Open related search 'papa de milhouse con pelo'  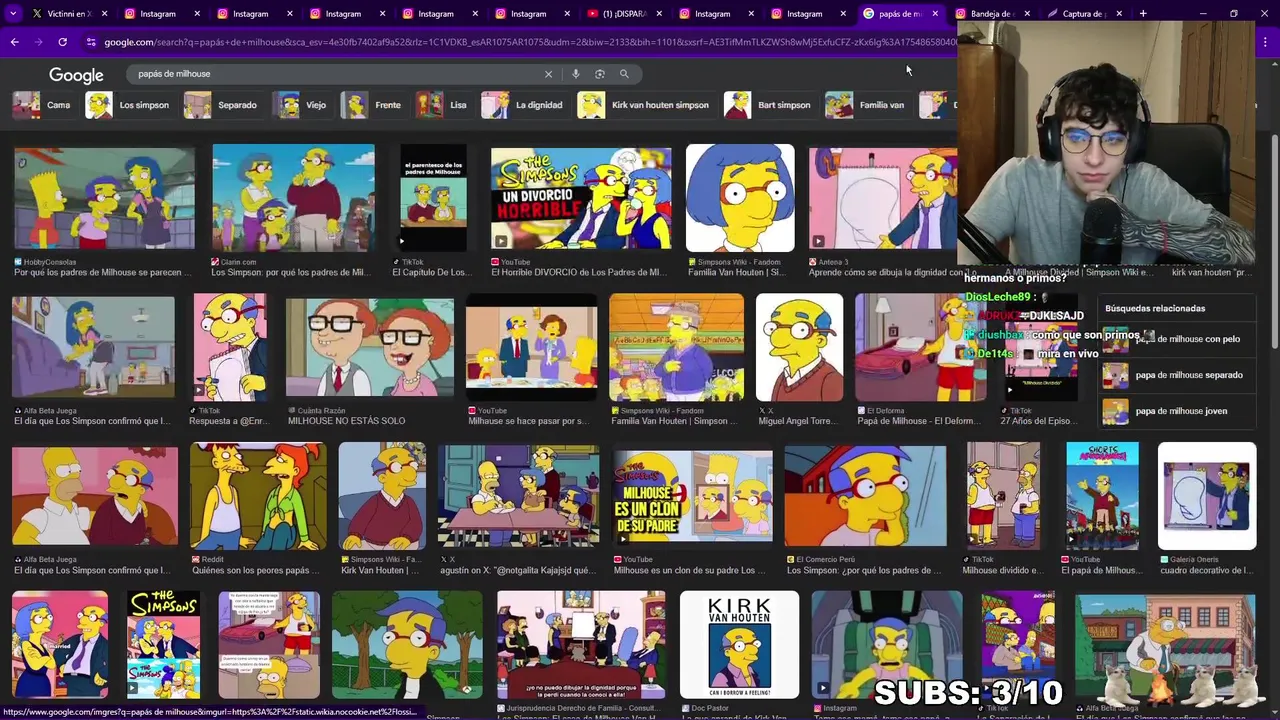coord(1176,339)
